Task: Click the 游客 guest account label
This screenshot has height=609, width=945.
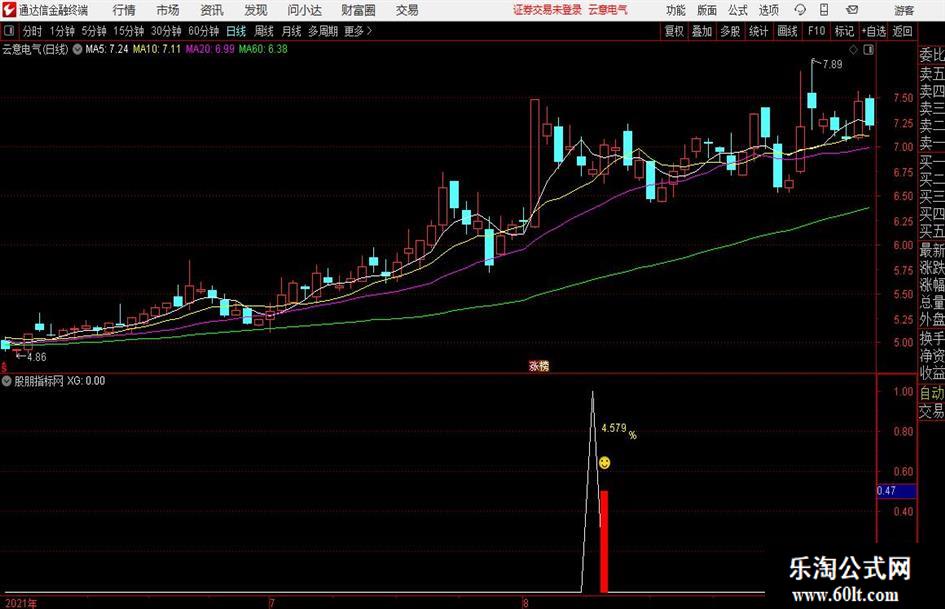Action: click(904, 10)
